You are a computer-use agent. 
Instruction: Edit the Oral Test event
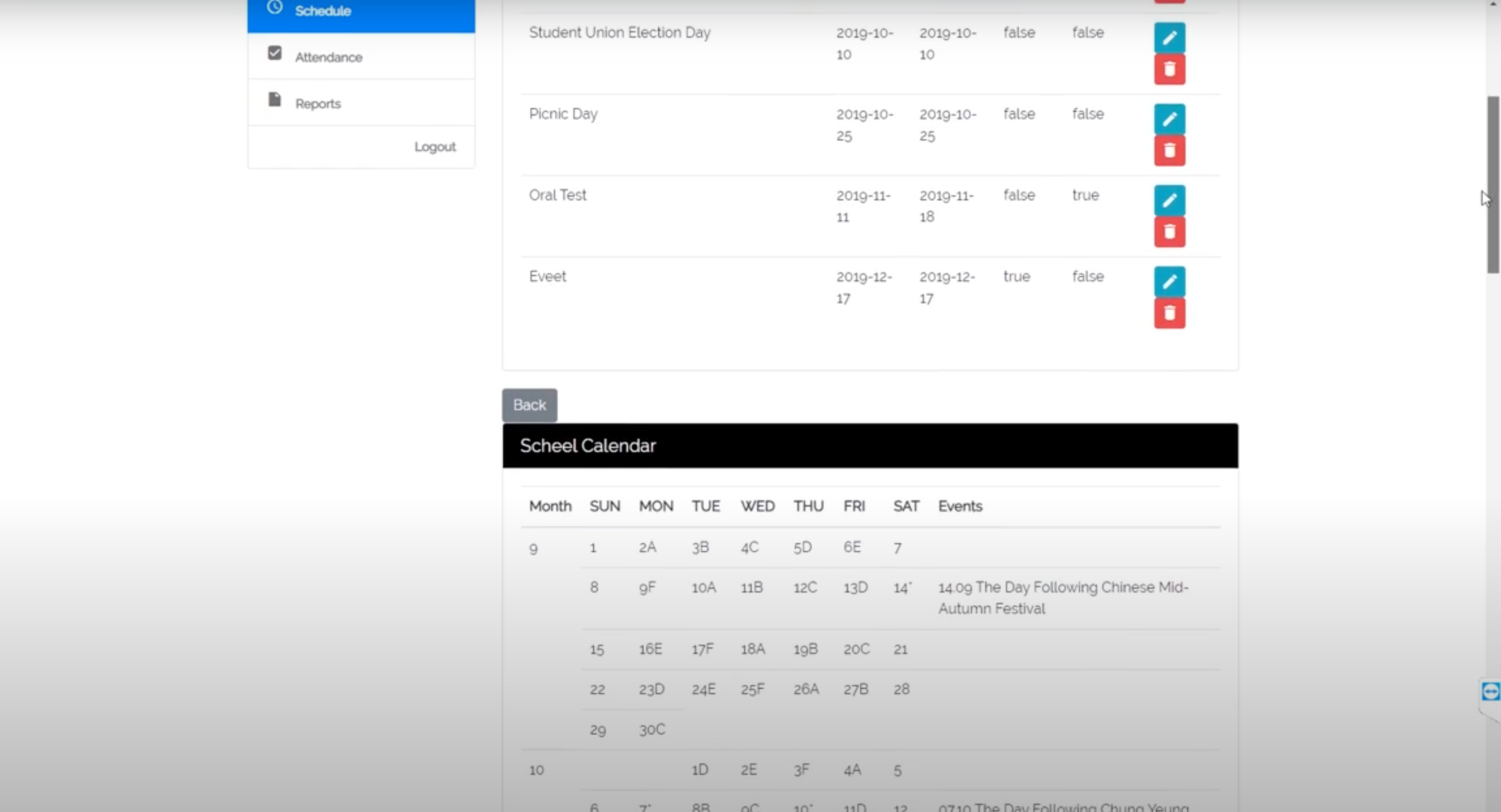click(1169, 201)
